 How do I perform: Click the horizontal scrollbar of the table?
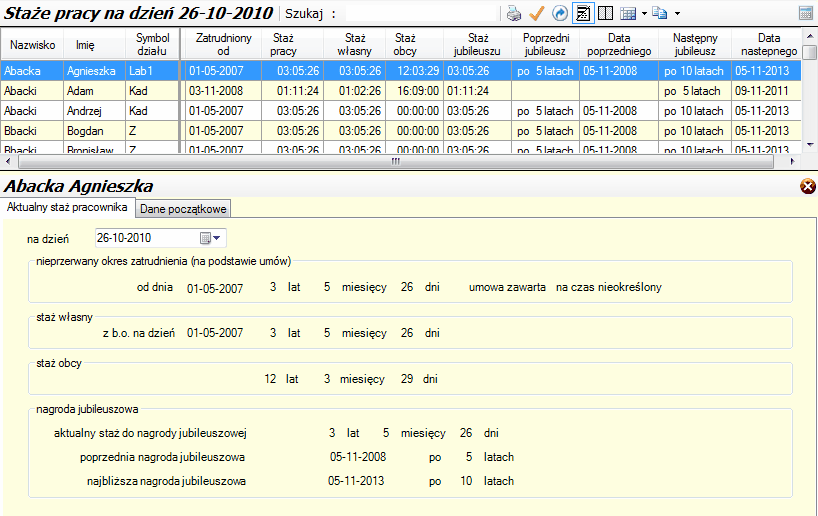pyautogui.click(x=395, y=162)
